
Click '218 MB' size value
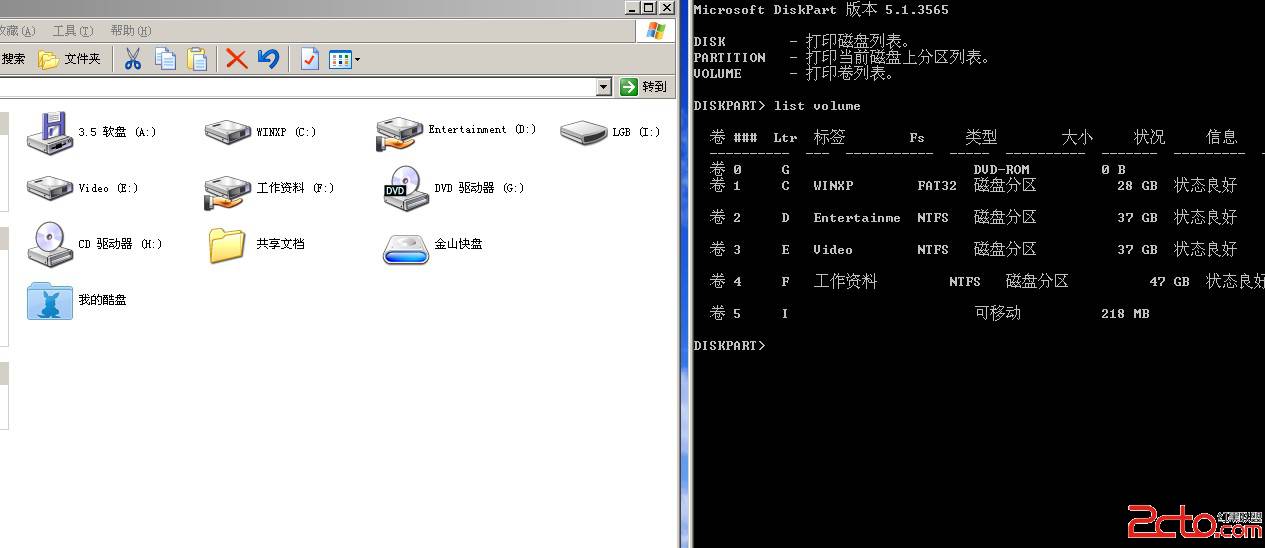click(1125, 314)
